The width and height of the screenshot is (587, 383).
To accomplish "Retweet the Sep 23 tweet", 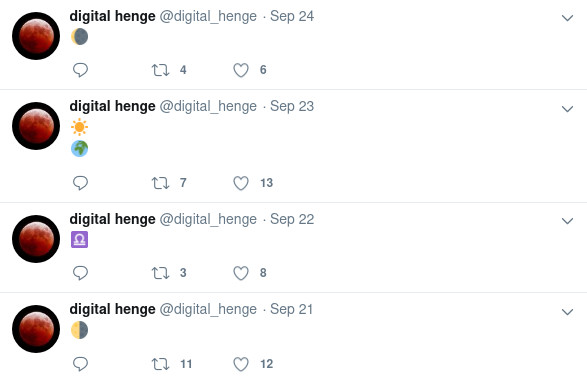I will click(x=160, y=183).
